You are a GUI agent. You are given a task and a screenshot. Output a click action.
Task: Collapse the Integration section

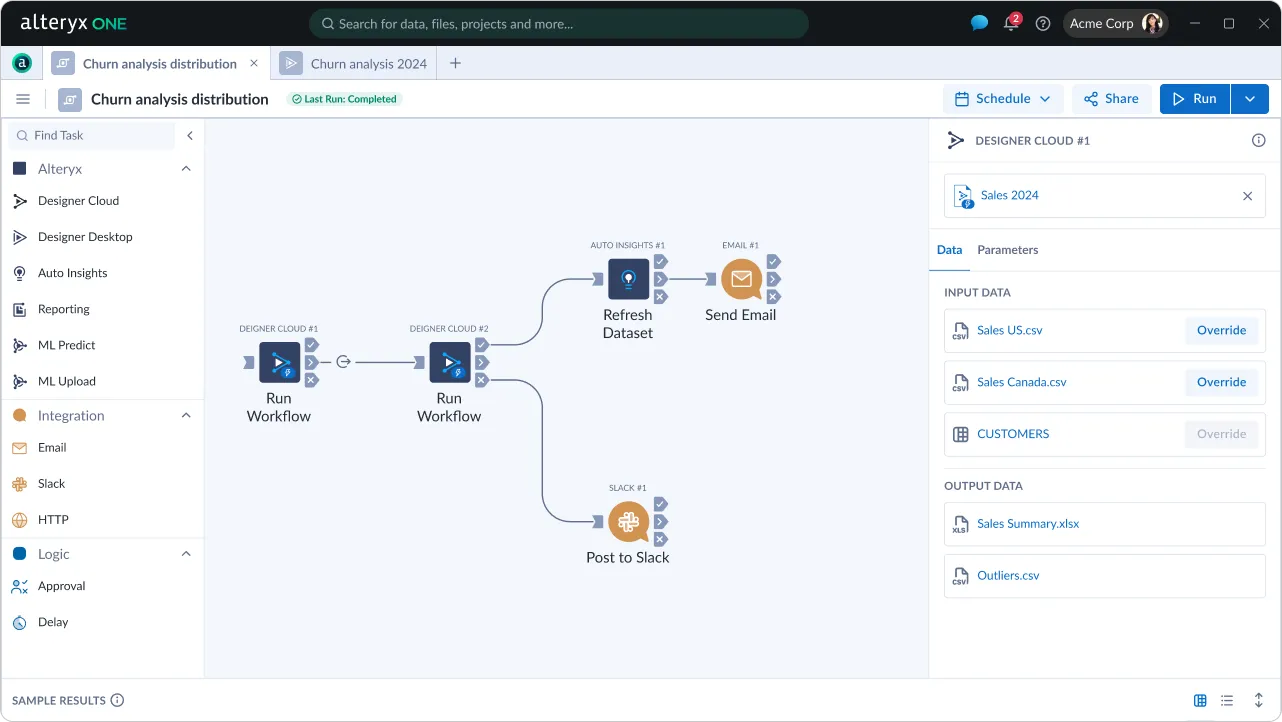tap(186, 415)
